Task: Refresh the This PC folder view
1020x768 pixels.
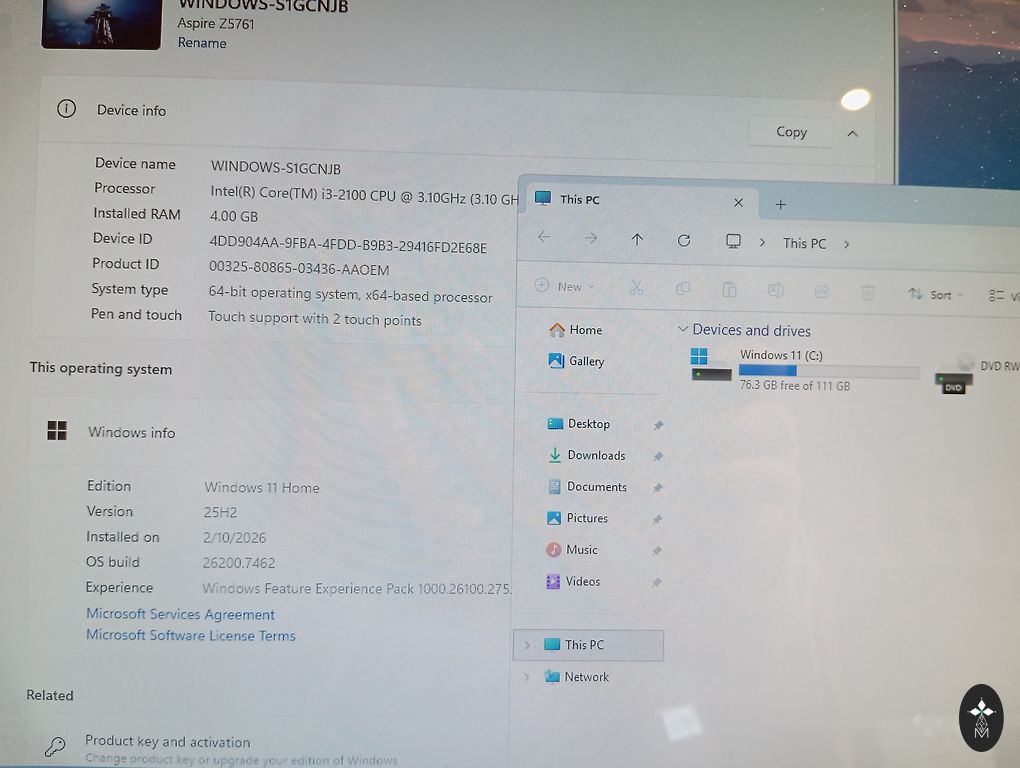Action: coord(684,241)
